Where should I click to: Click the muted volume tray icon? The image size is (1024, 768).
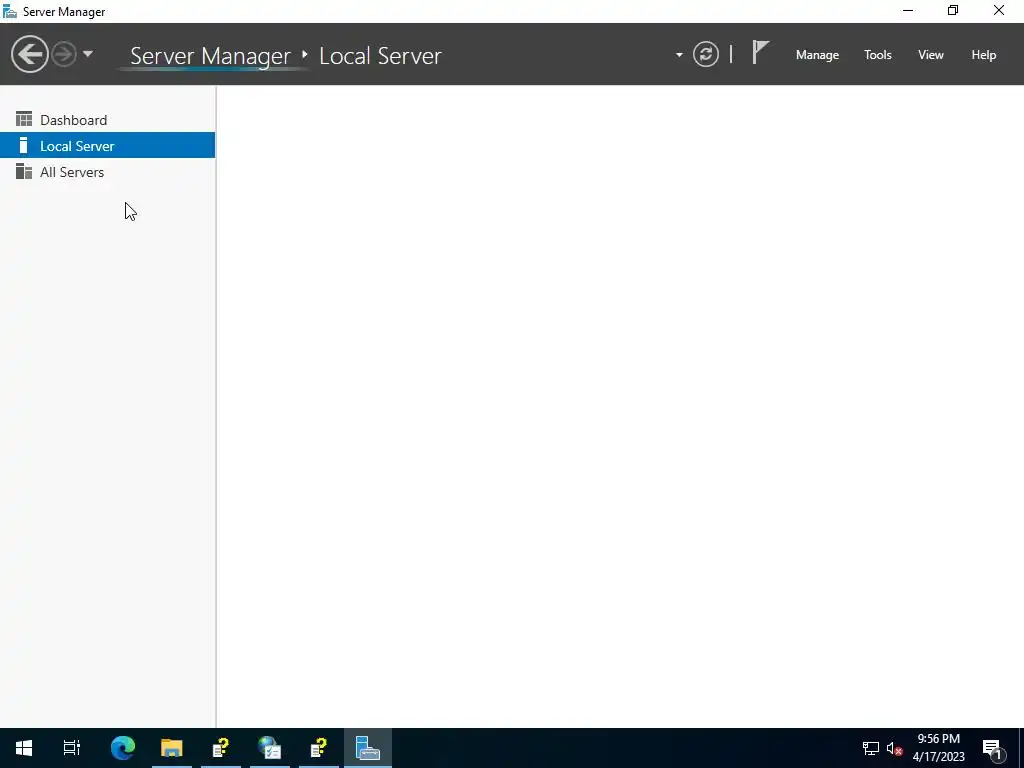(x=895, y=748)
